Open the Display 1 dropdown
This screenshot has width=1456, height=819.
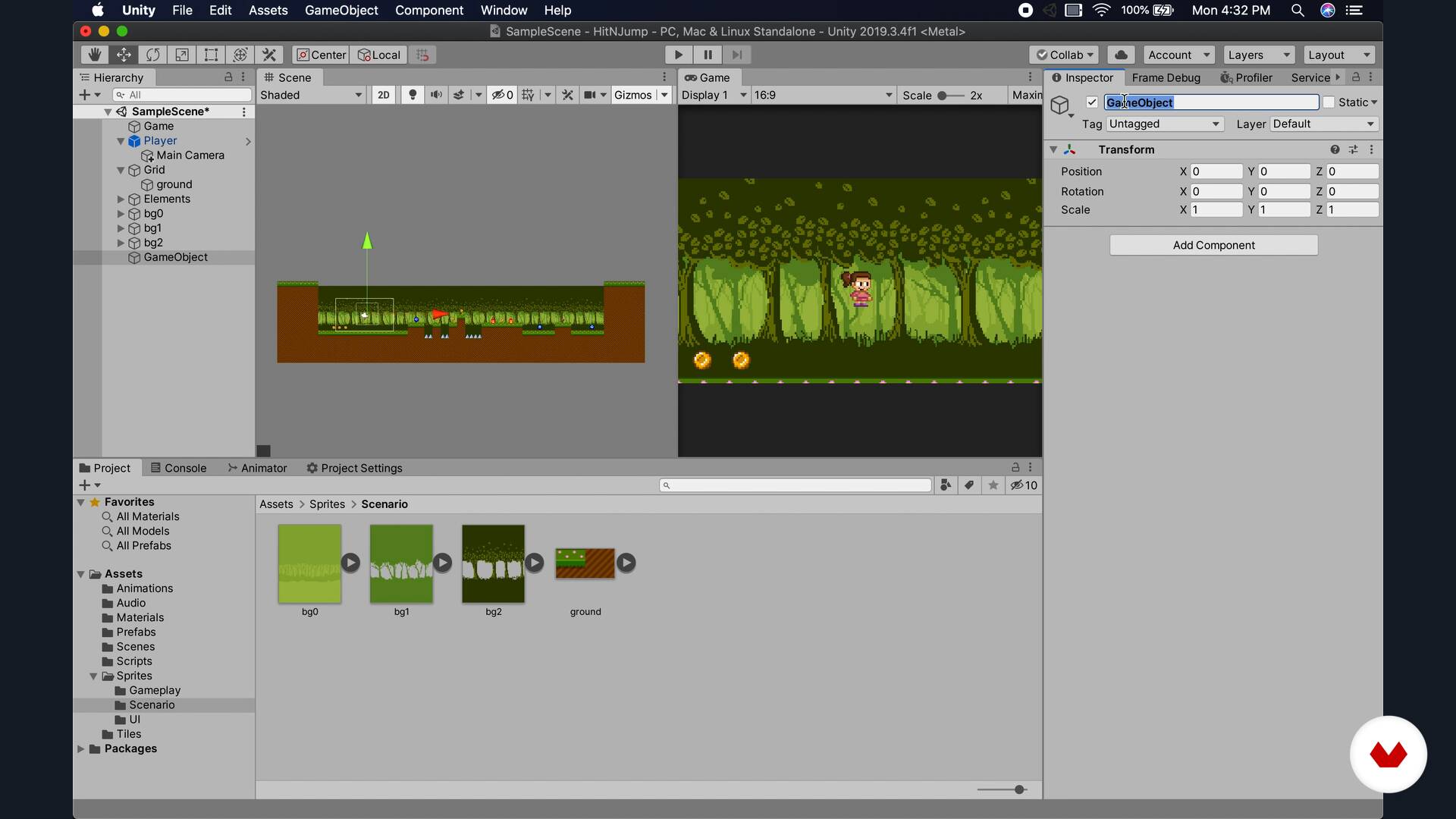714,95
